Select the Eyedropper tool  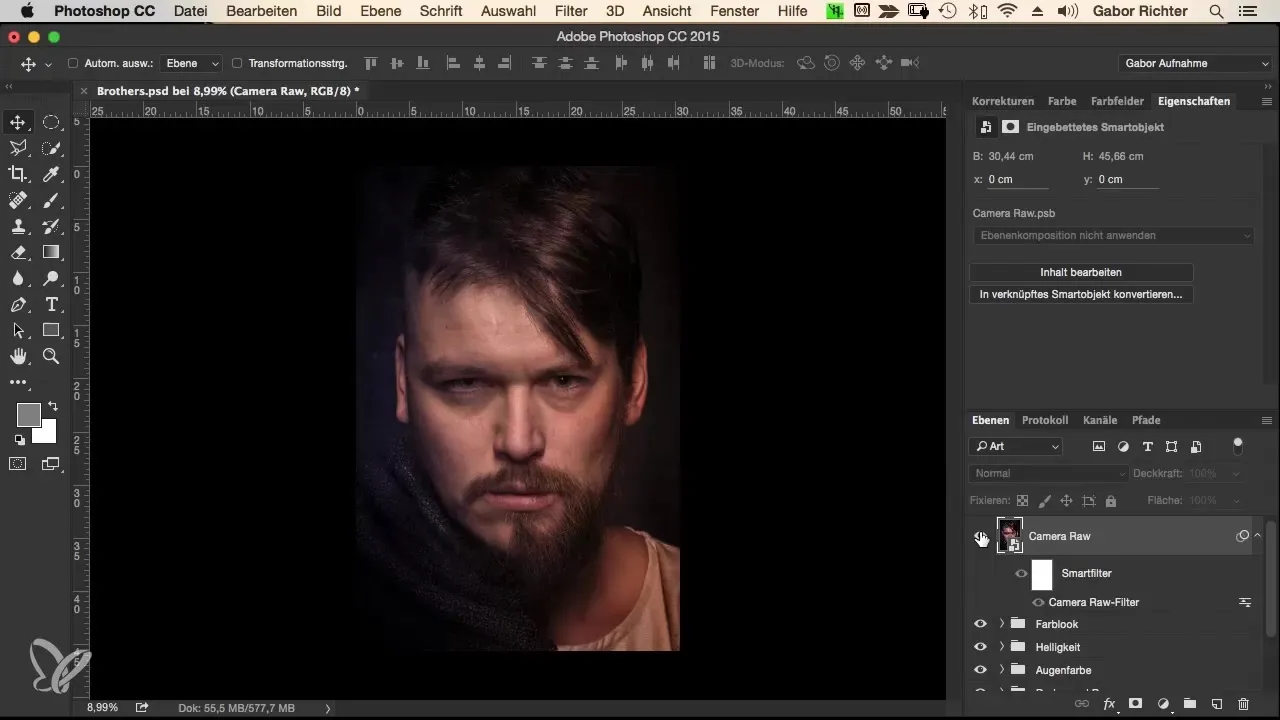coord(51,174)
